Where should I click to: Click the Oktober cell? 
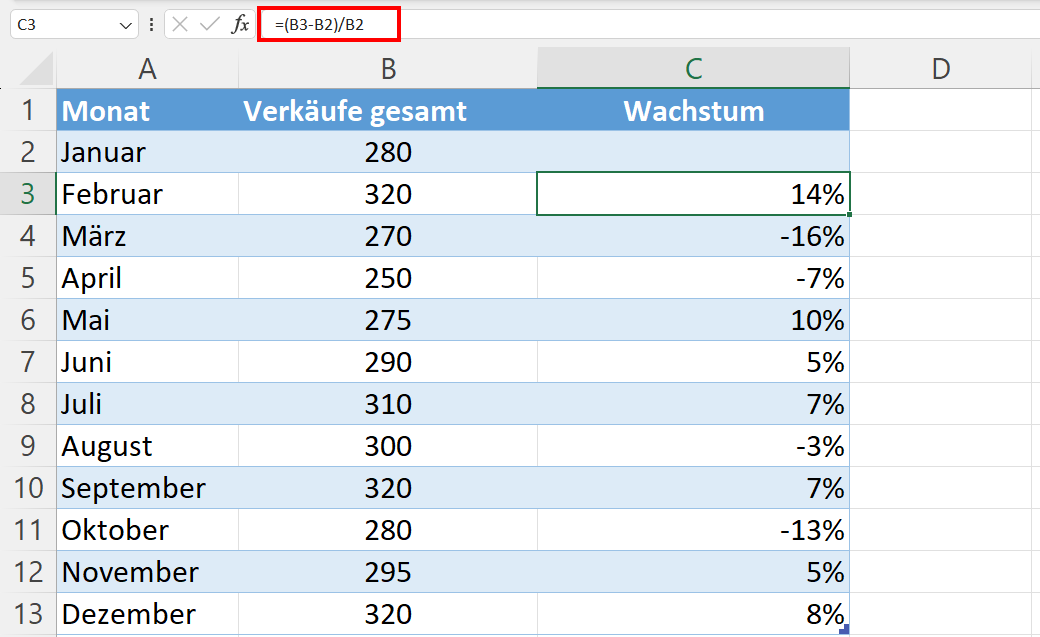tap(147, 530)
